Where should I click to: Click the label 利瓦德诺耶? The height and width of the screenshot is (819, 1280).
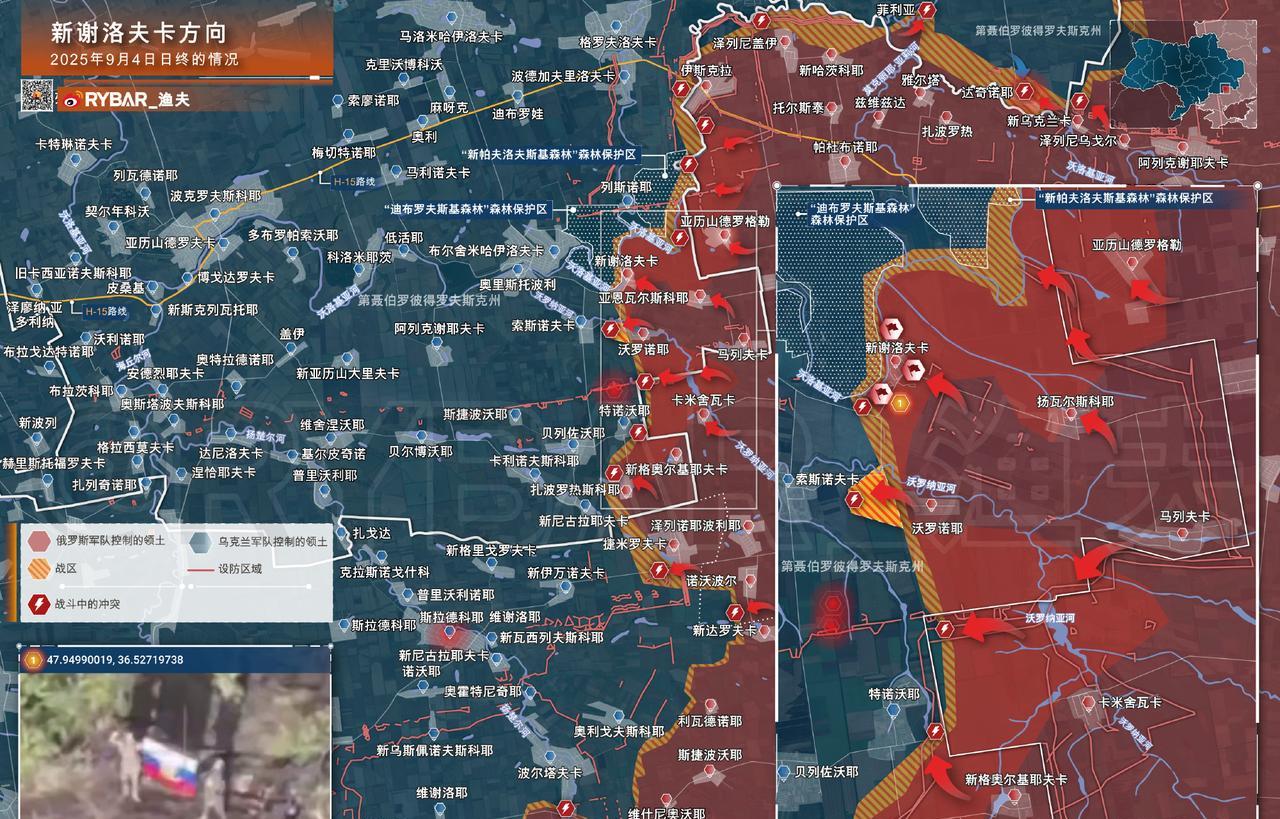click(711, 720)
